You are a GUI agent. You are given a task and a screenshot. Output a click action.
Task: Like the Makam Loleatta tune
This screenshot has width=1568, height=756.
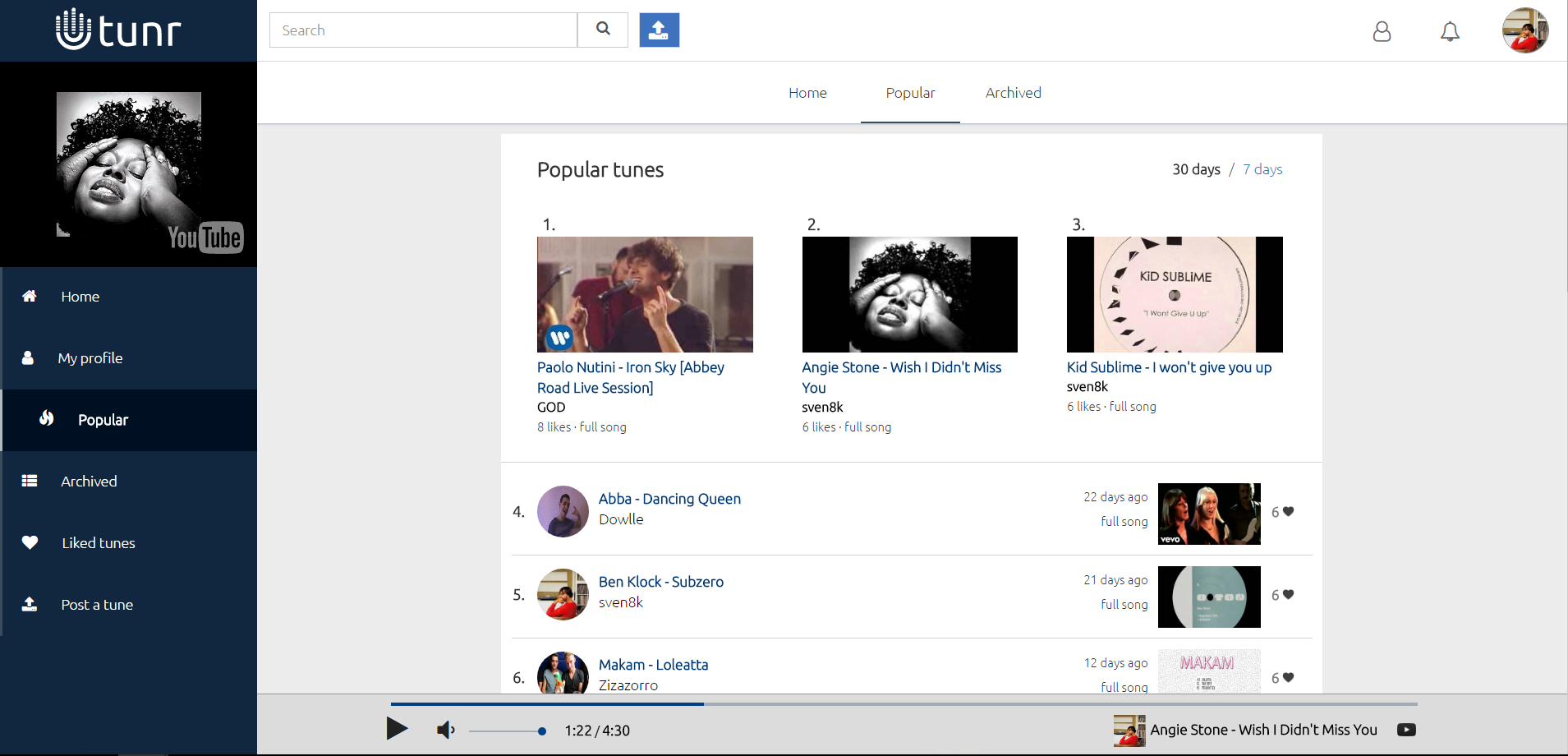(x=1287, y=678)
